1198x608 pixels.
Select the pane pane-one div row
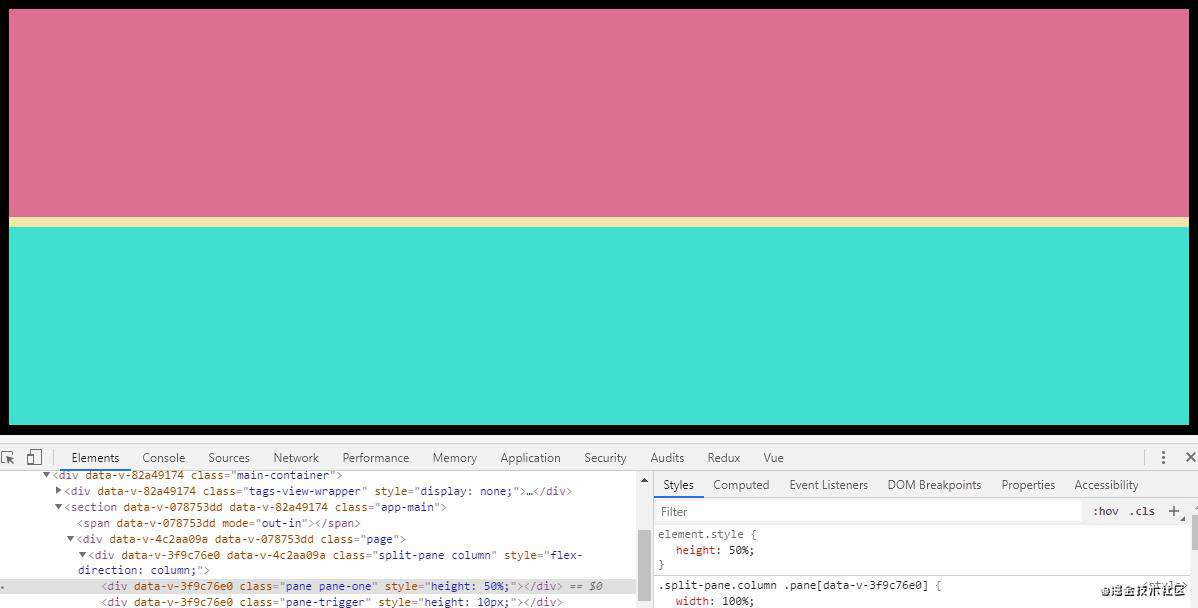[x=318, y=587]
